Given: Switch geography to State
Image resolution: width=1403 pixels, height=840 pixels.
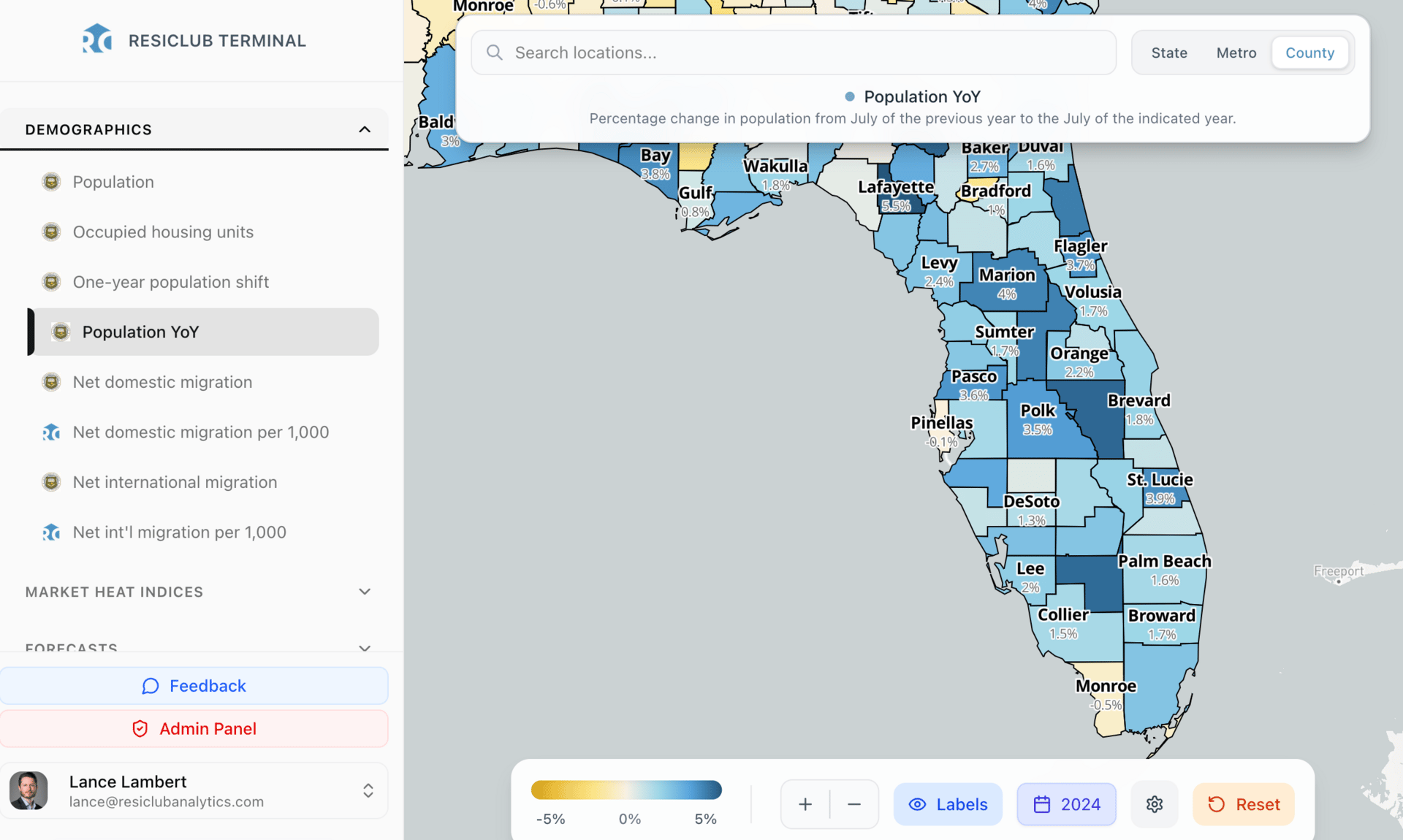Looking at the screenshot, I should tap(1168, 53).
